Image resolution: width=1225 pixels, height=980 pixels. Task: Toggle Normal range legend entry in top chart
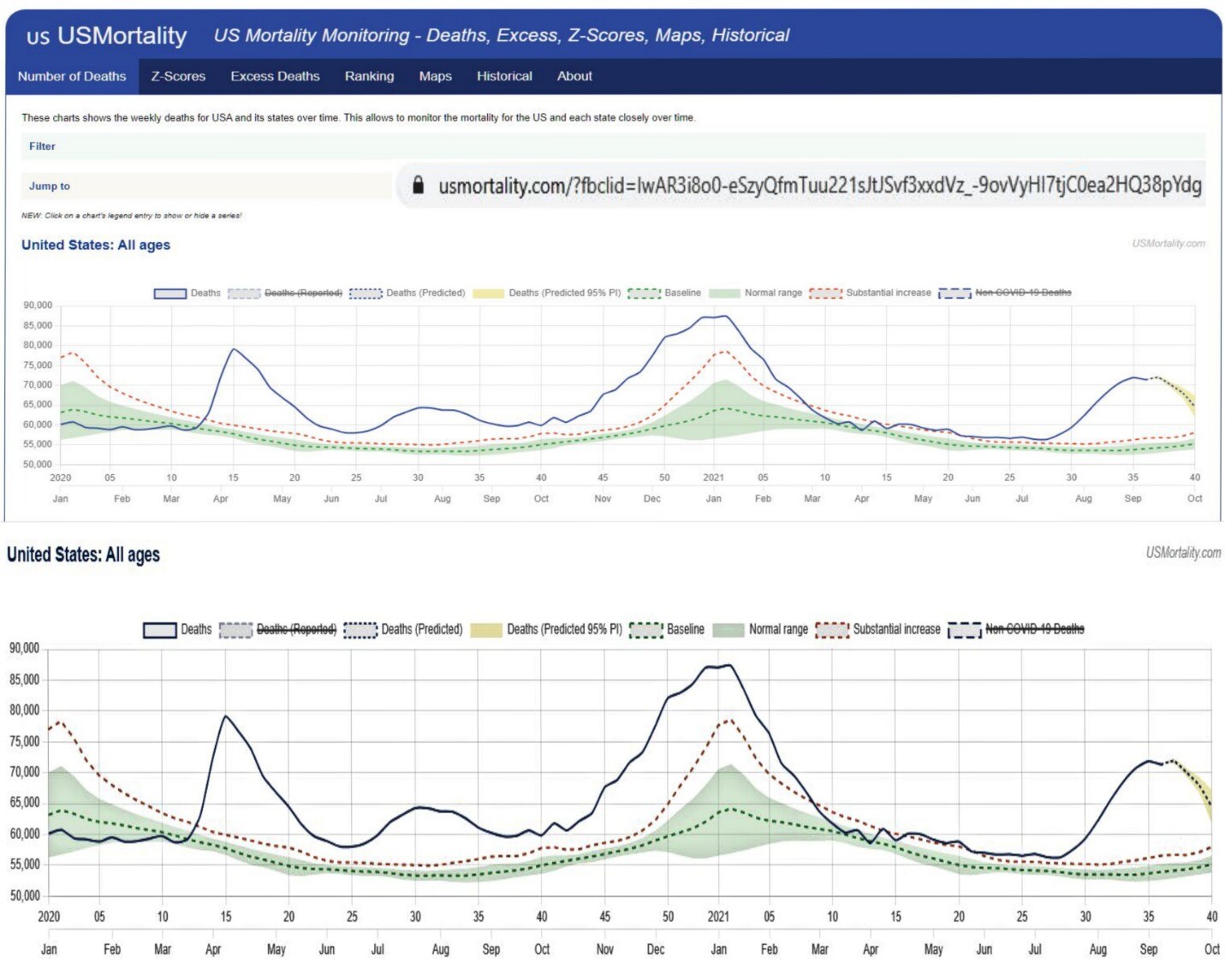(756, 293)
